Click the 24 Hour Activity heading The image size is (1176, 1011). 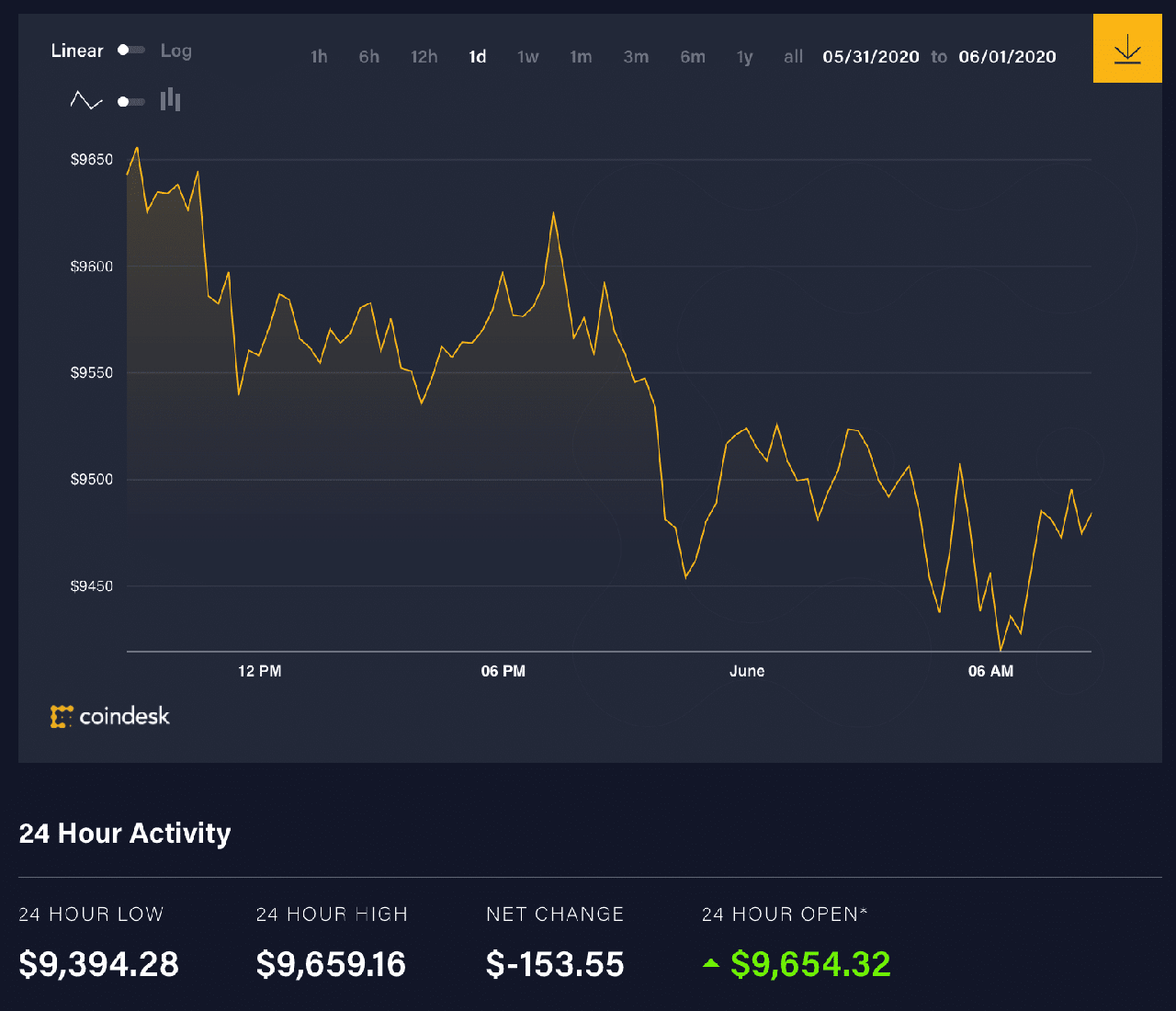[125, 834]
